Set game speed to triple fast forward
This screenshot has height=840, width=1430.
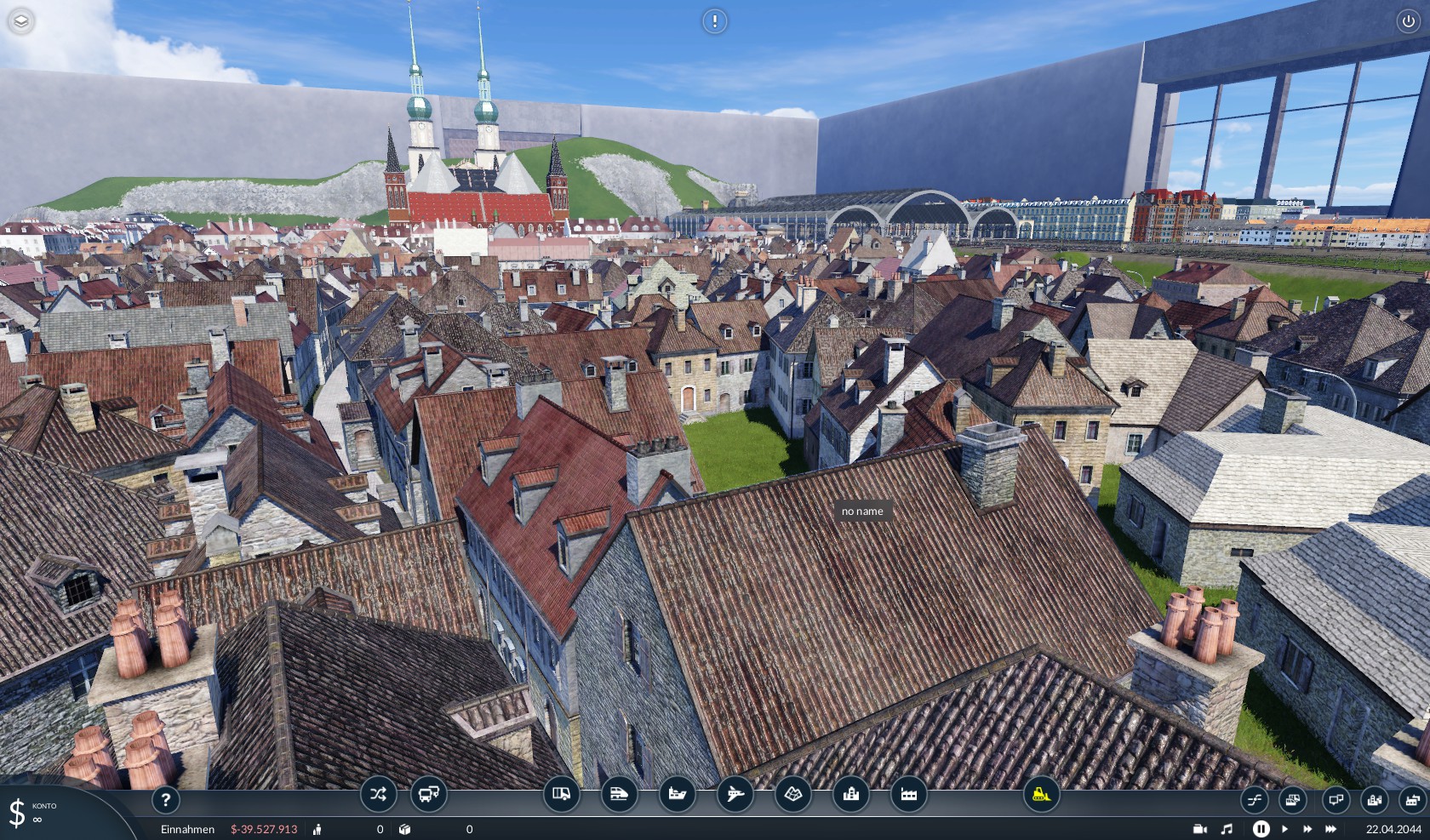(1330, 829)
